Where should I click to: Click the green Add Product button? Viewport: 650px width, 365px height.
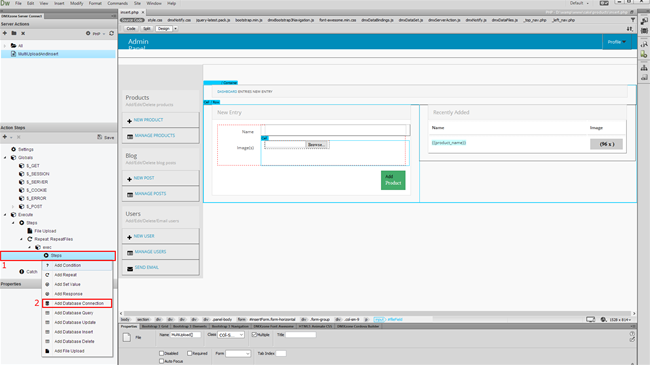coord(393,180)
